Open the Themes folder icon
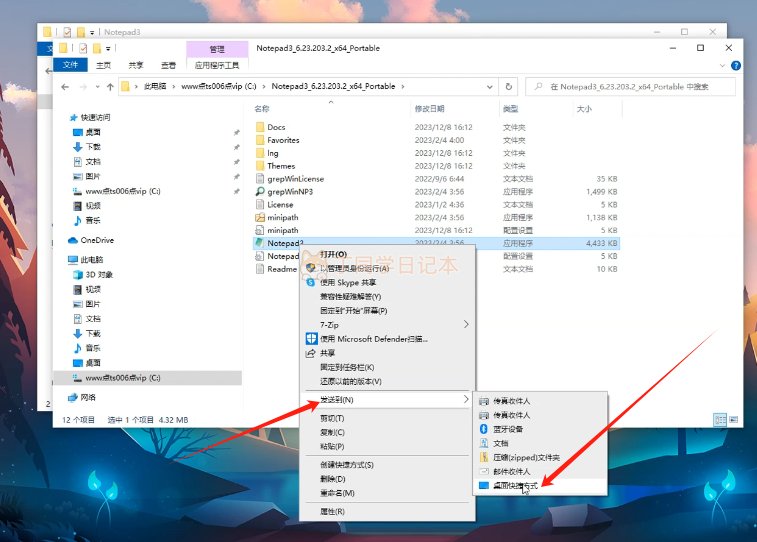 pos(260,166)
